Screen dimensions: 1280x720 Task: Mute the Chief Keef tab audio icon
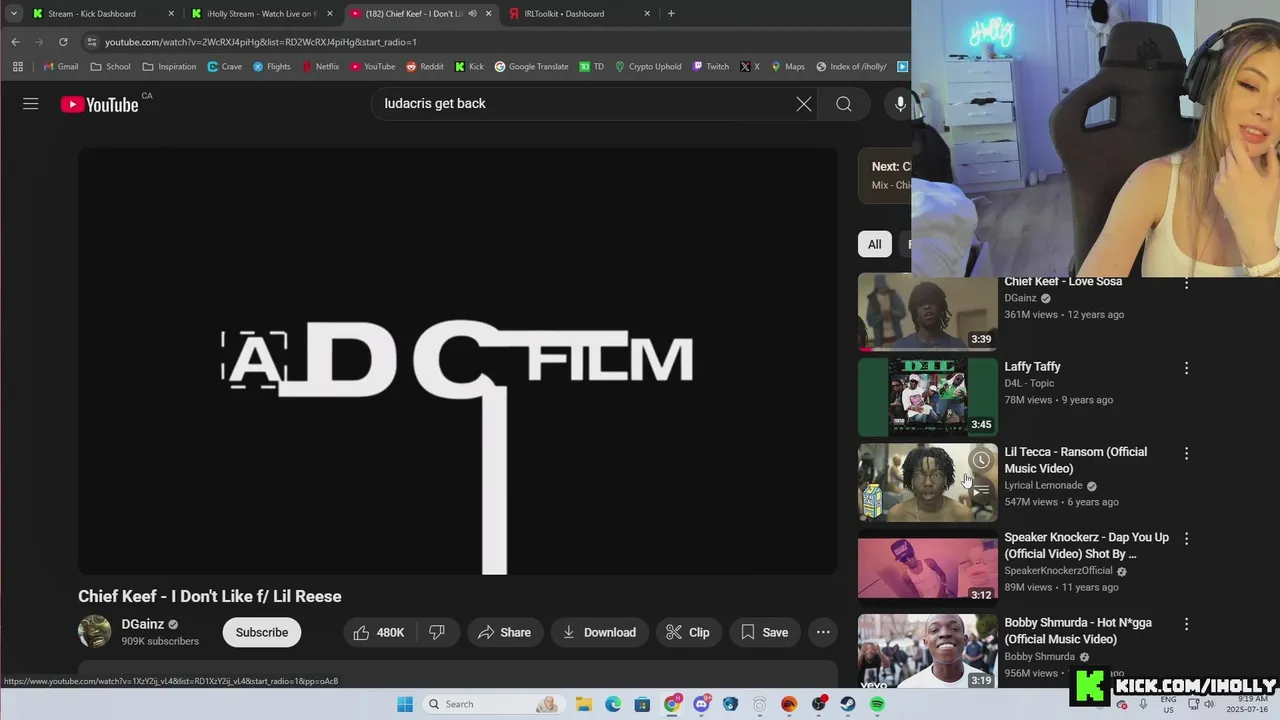472,14
